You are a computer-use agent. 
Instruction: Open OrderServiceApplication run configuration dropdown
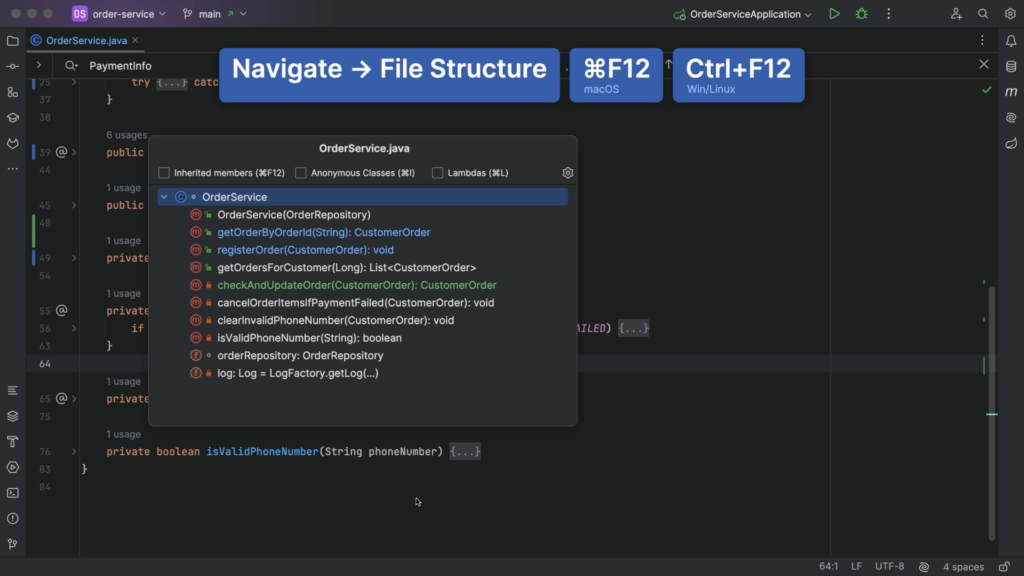tap(743, 14)
